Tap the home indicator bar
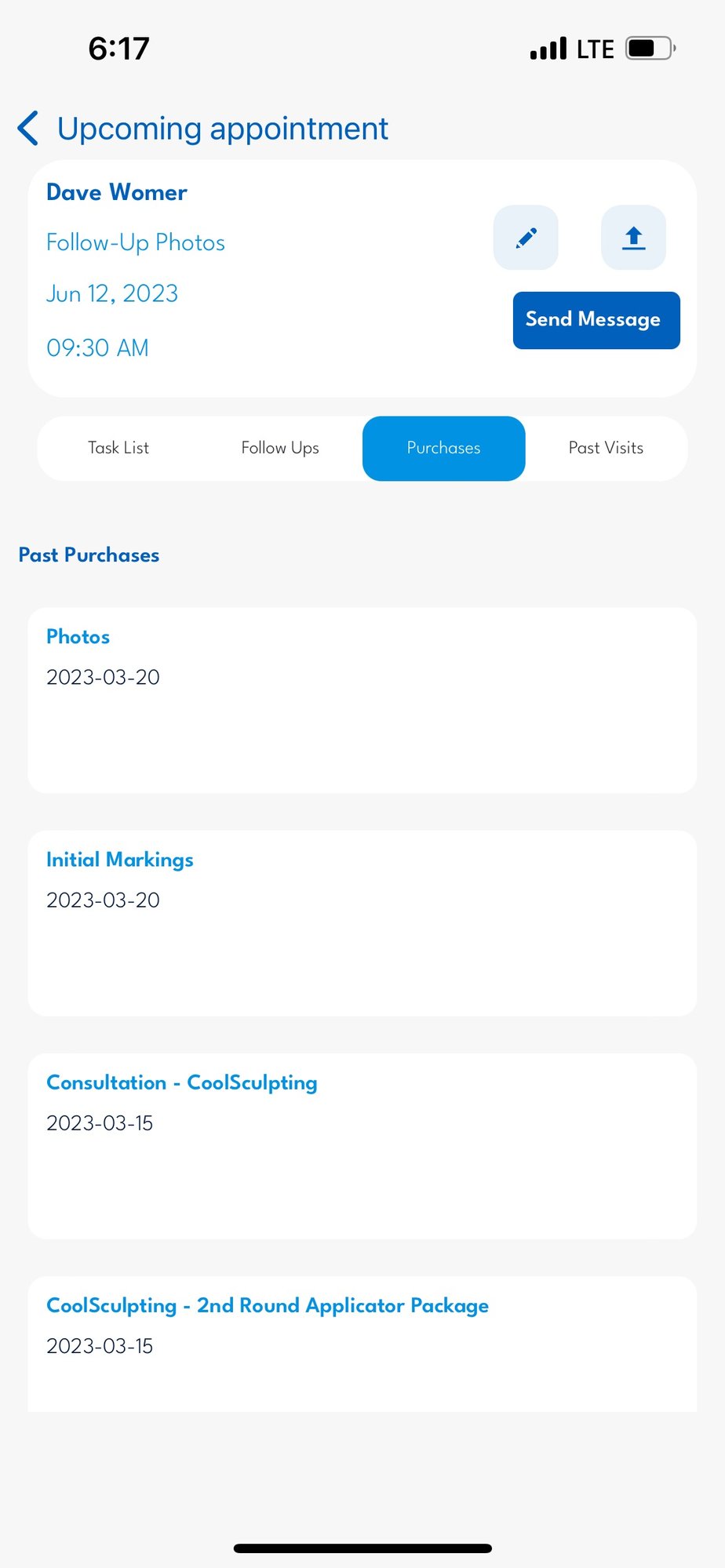 tap(362, 1548)
